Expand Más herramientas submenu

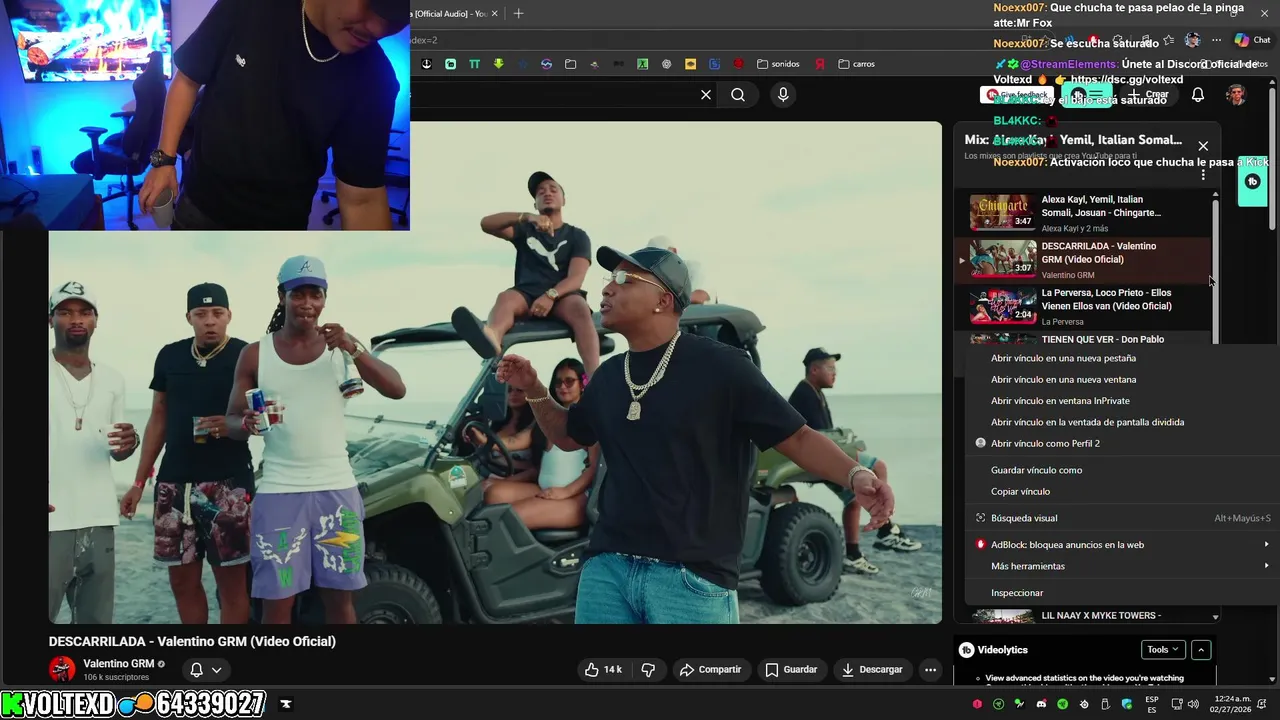[1120, 566]
